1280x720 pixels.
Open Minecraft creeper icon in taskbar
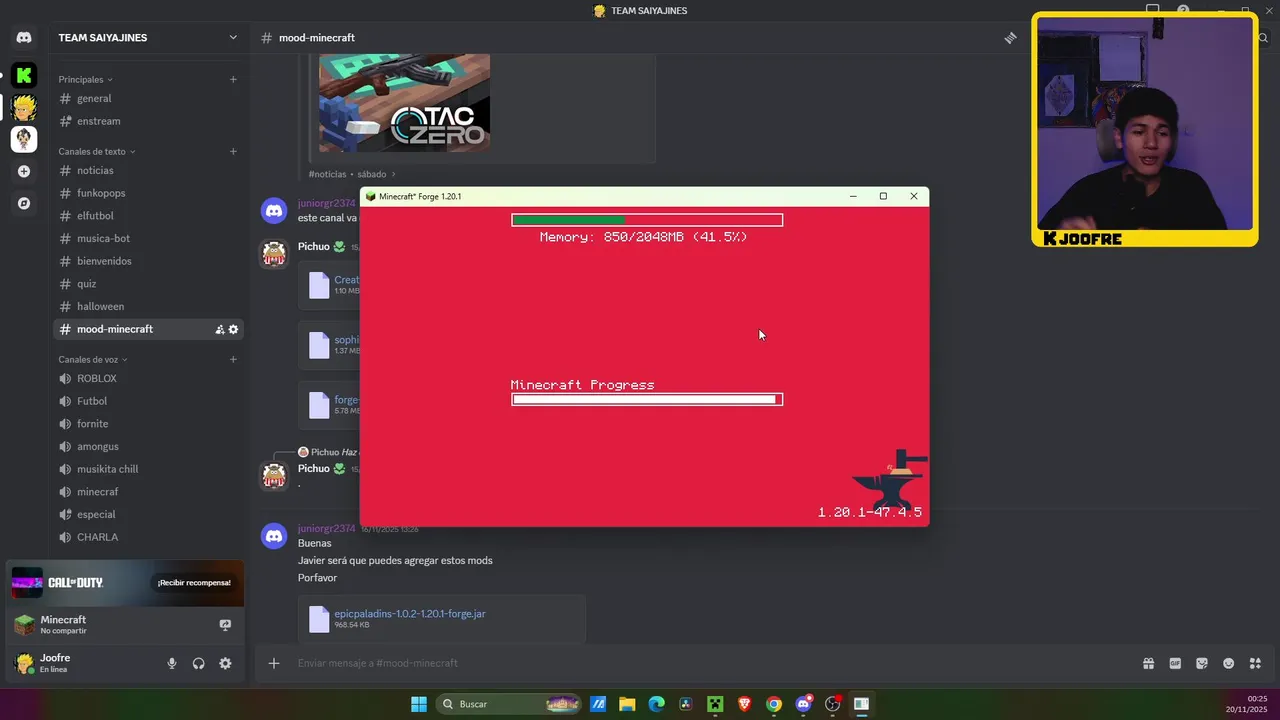tap(715, 704)
